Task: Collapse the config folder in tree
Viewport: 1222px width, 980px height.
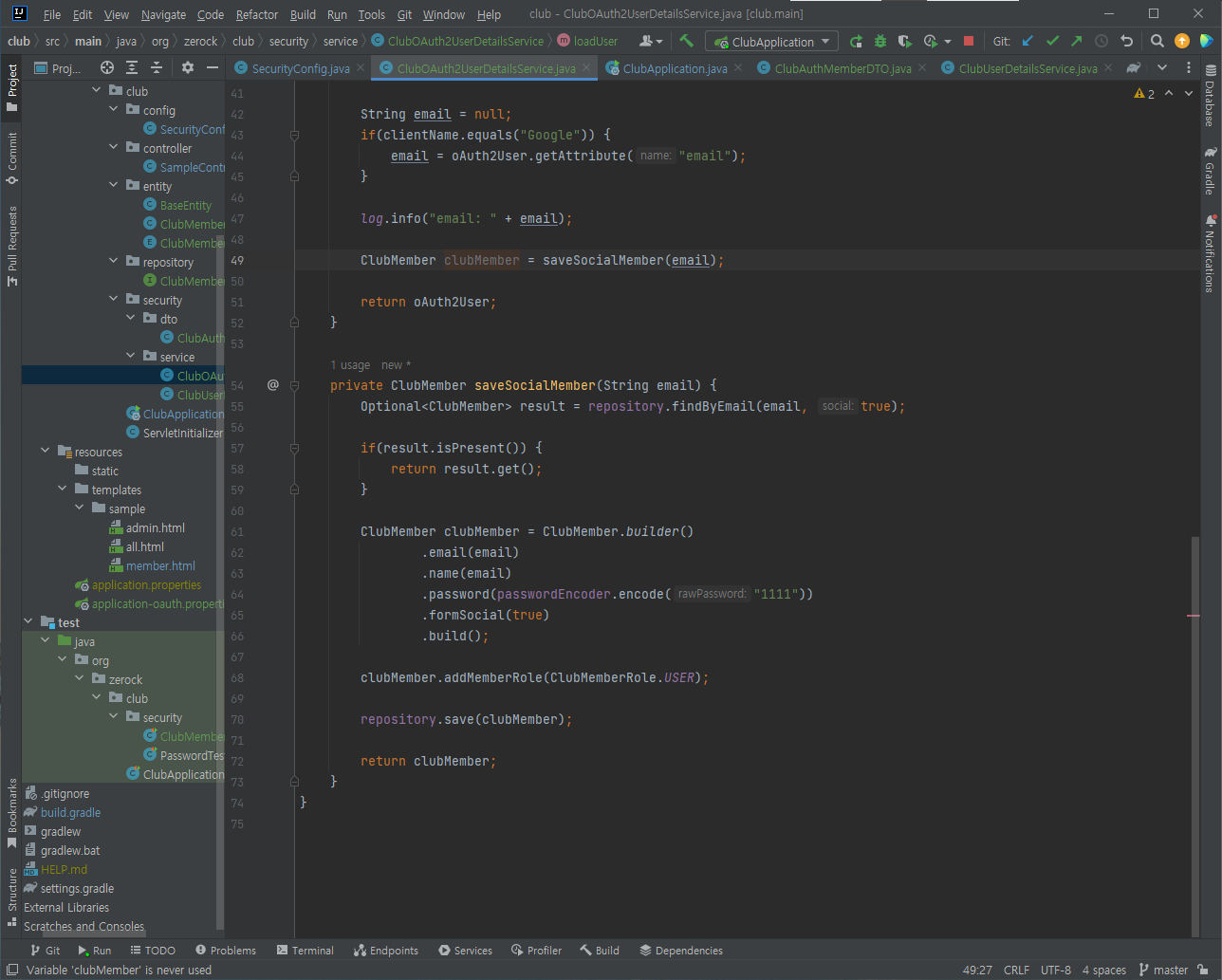Action: (114, 110)
